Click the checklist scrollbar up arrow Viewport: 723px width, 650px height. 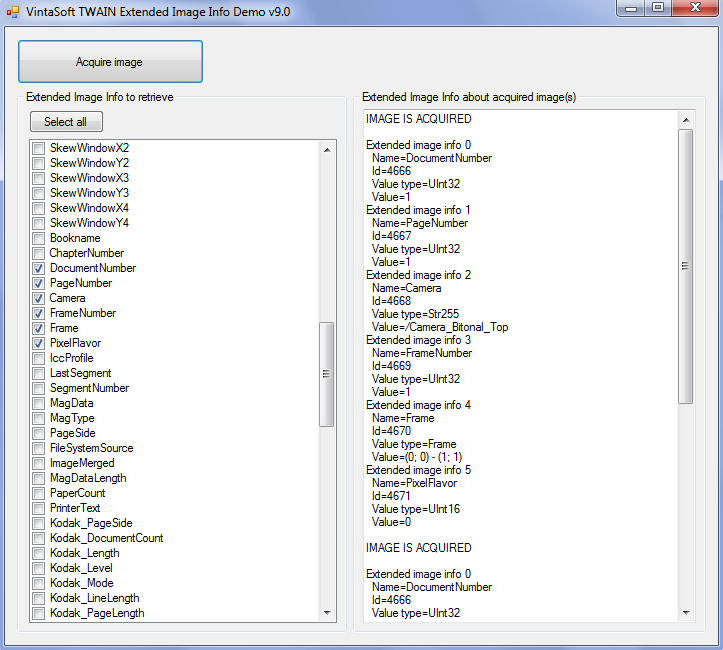327,150
